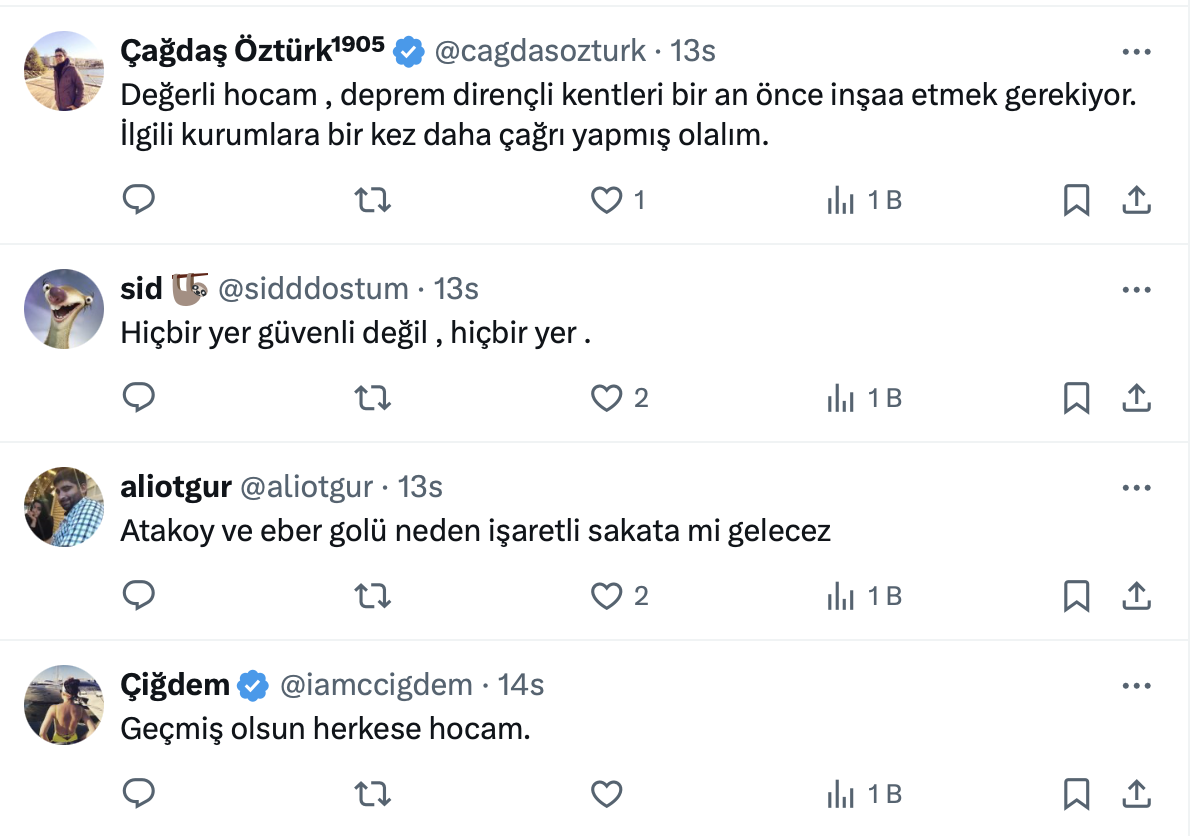
Task: Open the 14s timestamp on Çiğdem's tweet
Action: [x=520, y=685]
